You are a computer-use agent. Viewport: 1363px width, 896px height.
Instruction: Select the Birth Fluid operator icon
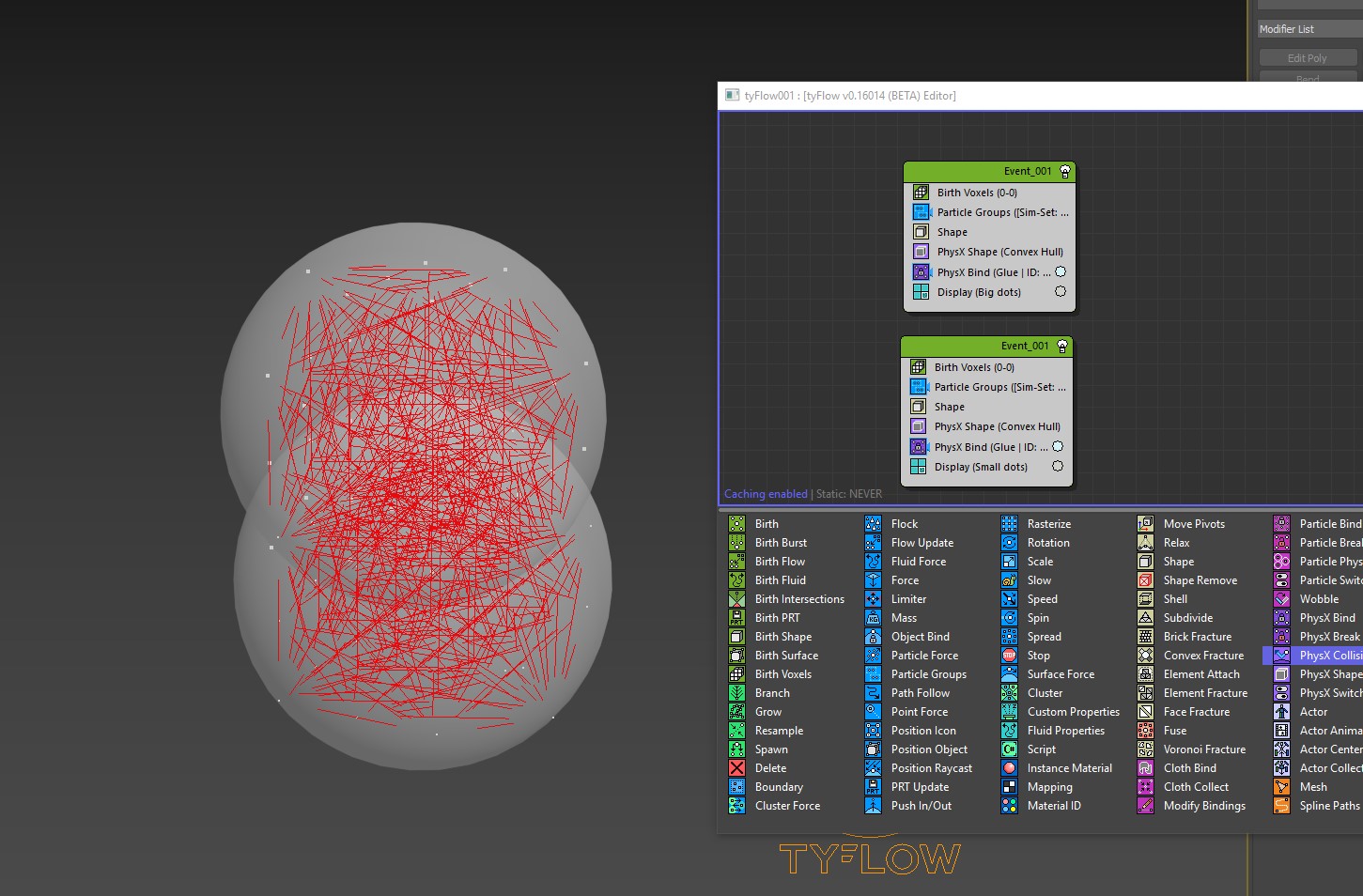[737, 580]
